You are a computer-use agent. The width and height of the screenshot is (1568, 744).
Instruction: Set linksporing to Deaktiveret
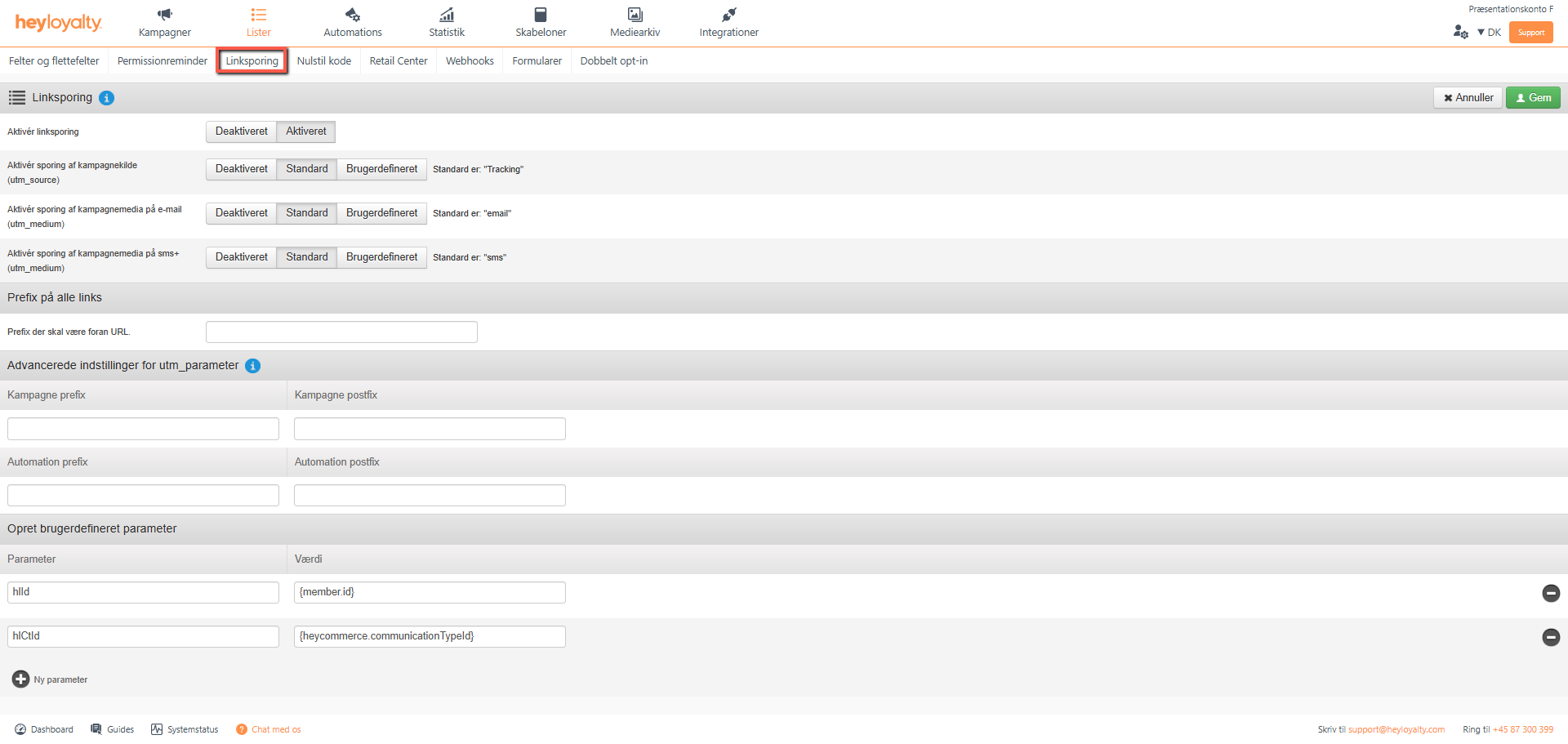pos(241,131)
